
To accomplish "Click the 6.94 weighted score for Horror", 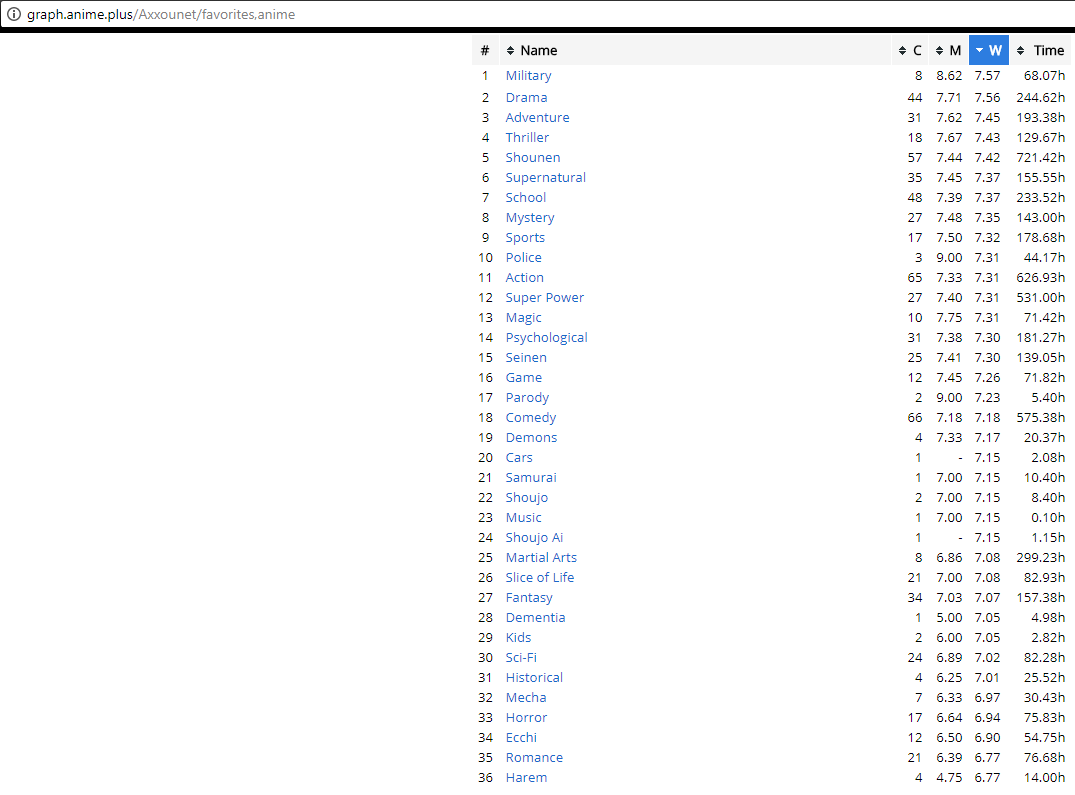I will pyautogui.click(x=987, y=718).
